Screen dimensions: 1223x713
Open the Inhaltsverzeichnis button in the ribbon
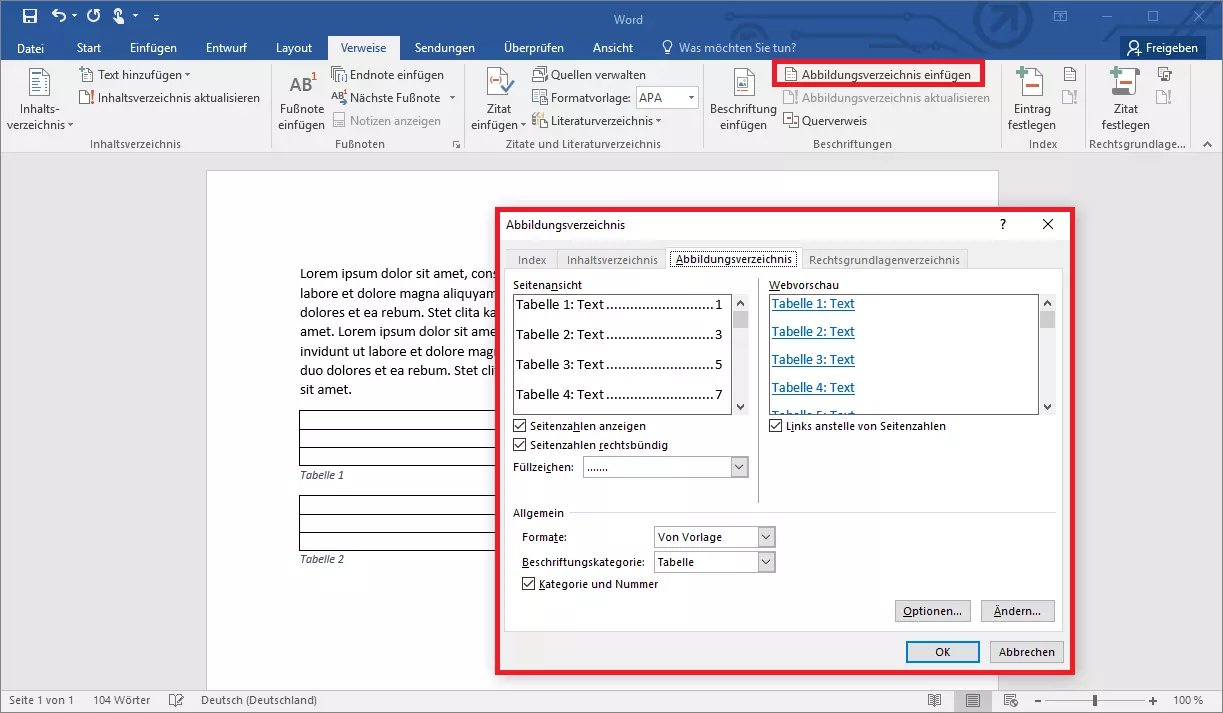39,101
